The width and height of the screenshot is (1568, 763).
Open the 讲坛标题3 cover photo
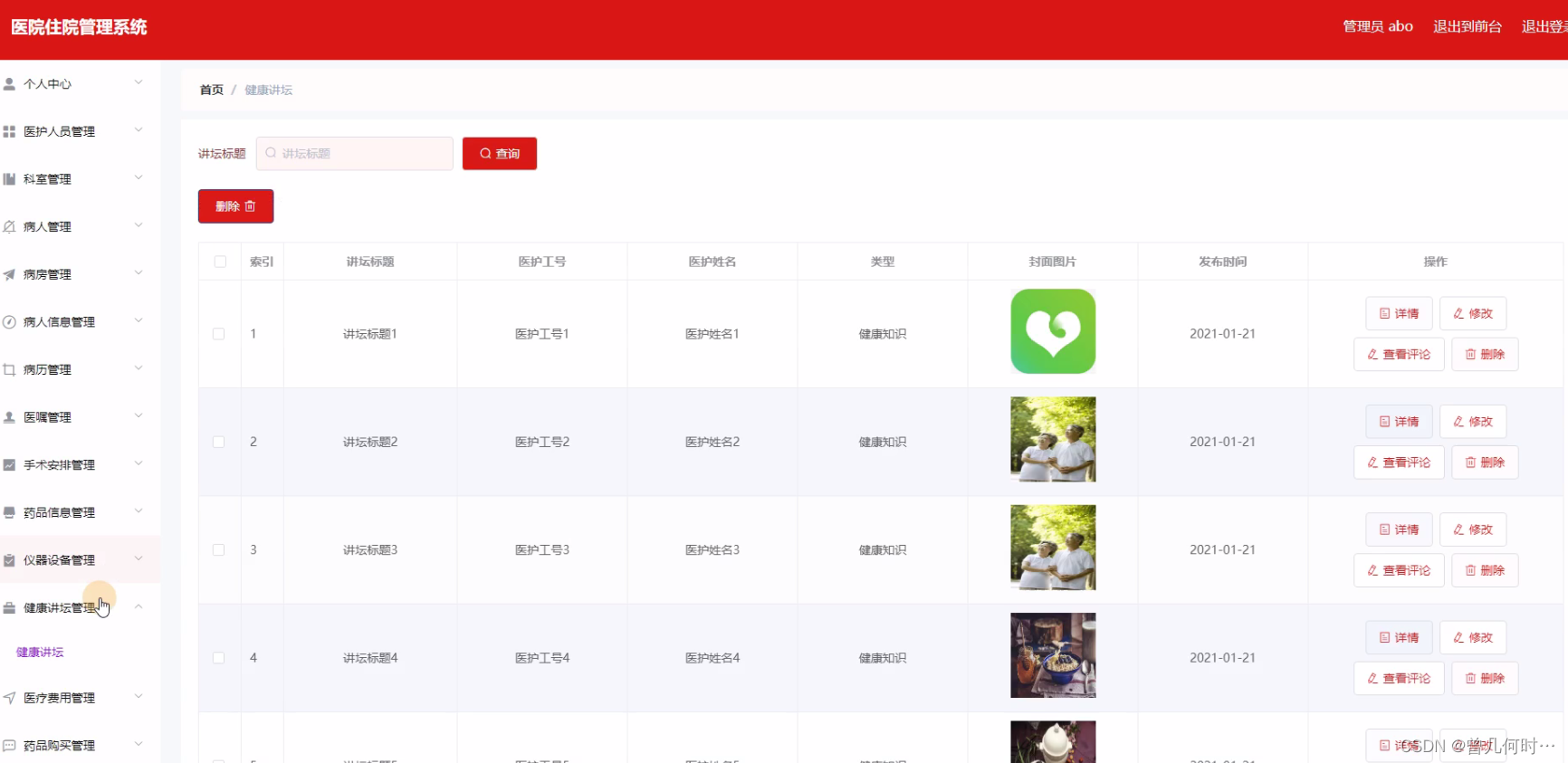[x=1053, y=548]
